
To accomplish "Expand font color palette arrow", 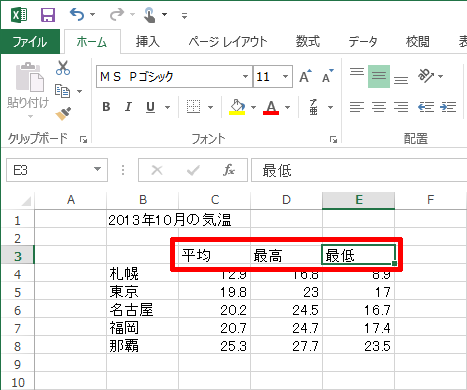I will click(287, 107).
